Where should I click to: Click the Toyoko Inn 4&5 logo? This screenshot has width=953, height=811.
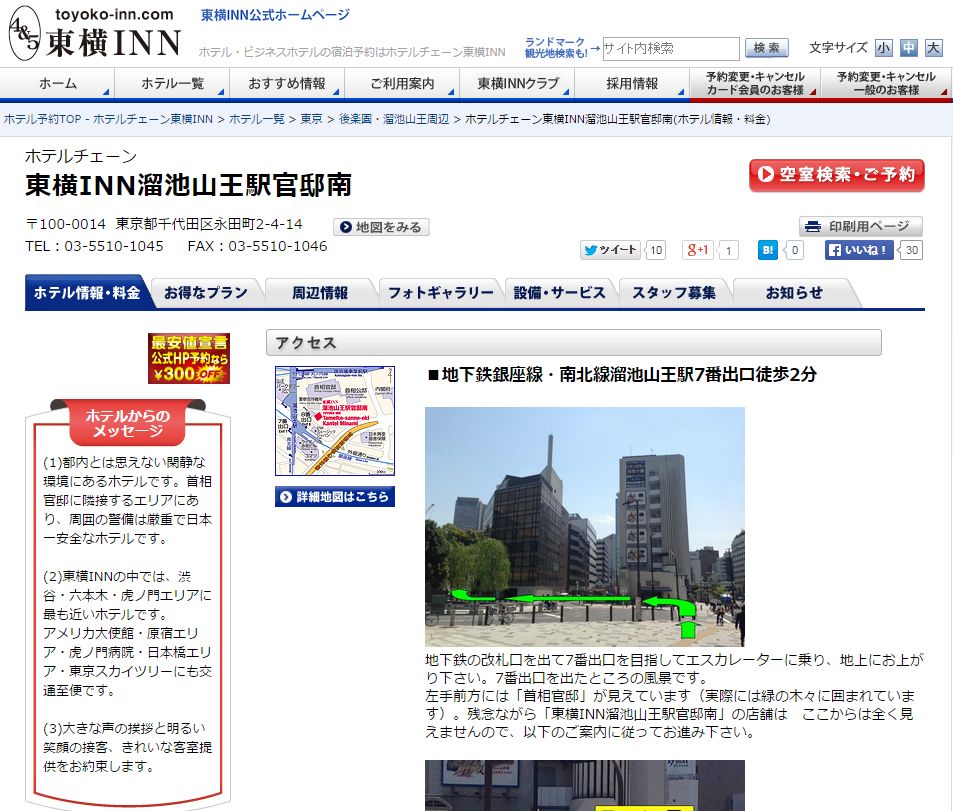[95, 33]
